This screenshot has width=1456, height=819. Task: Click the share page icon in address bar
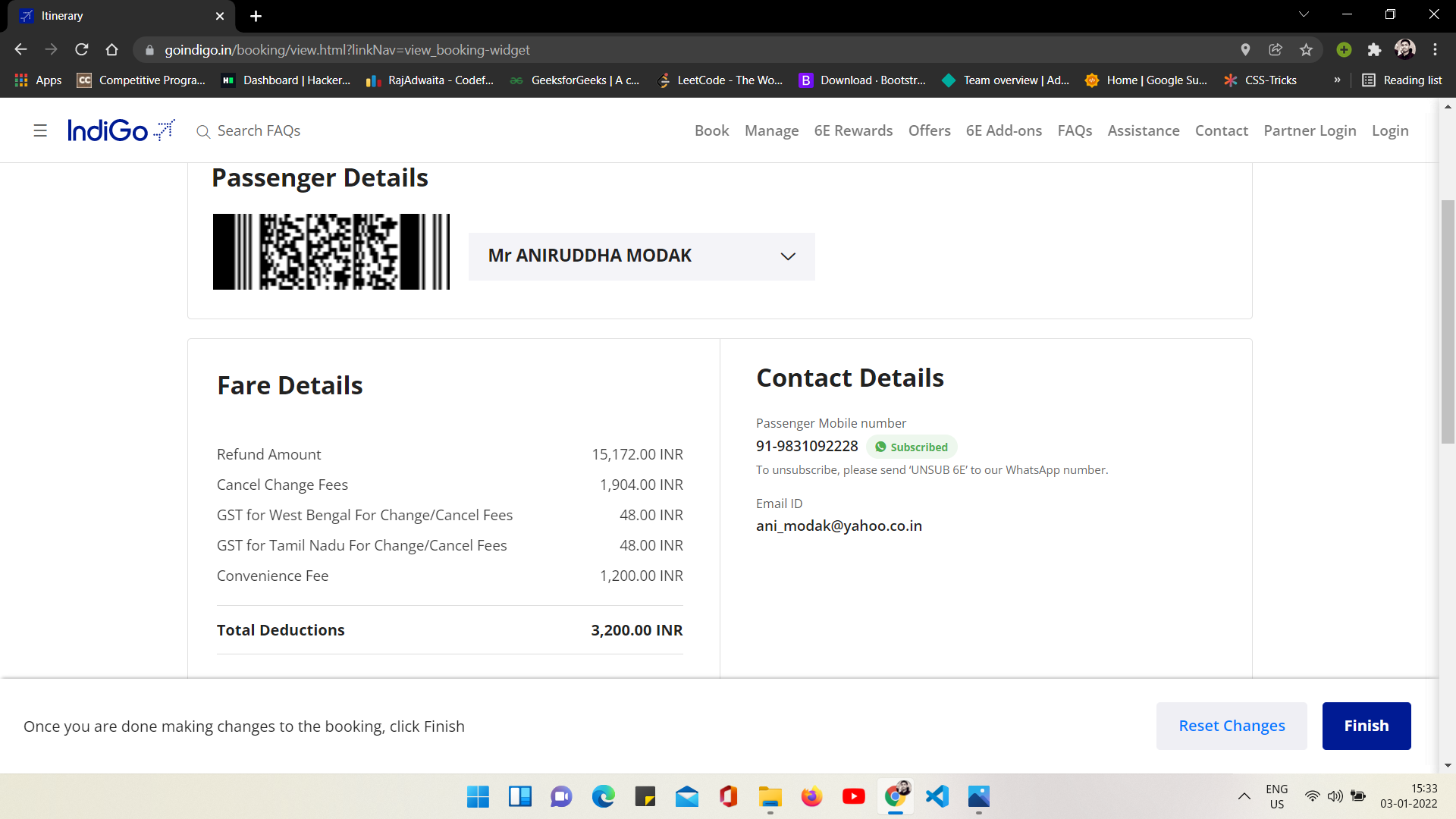coord(1276,50)
